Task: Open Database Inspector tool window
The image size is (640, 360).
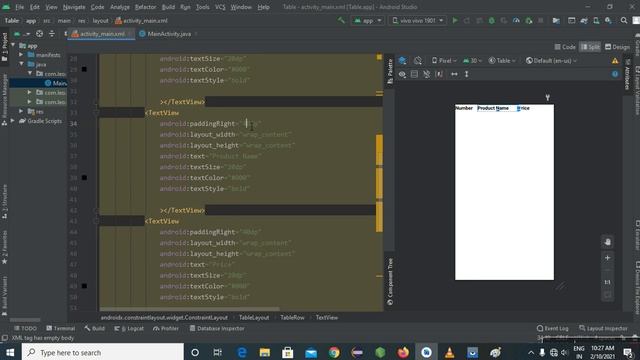Action: pyautogui.click(x=217, y=328)
